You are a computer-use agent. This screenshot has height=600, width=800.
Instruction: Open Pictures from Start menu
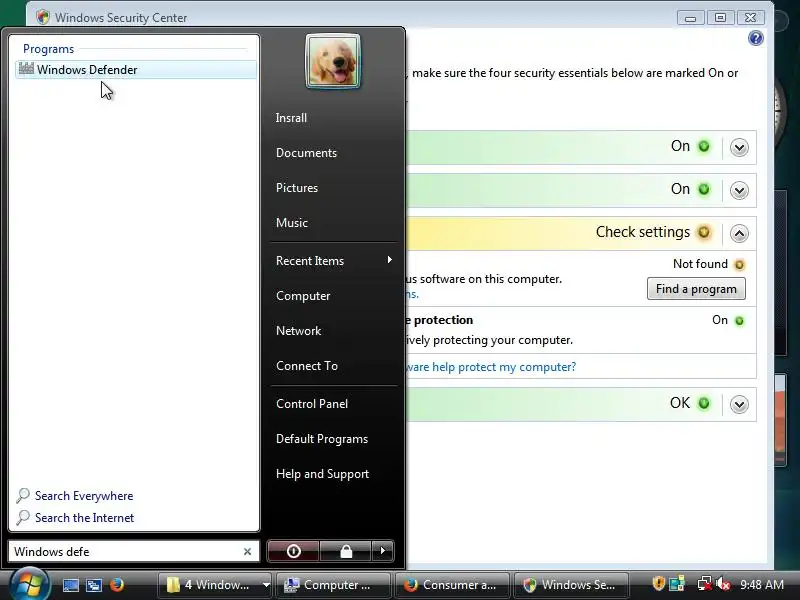point(297,188)
